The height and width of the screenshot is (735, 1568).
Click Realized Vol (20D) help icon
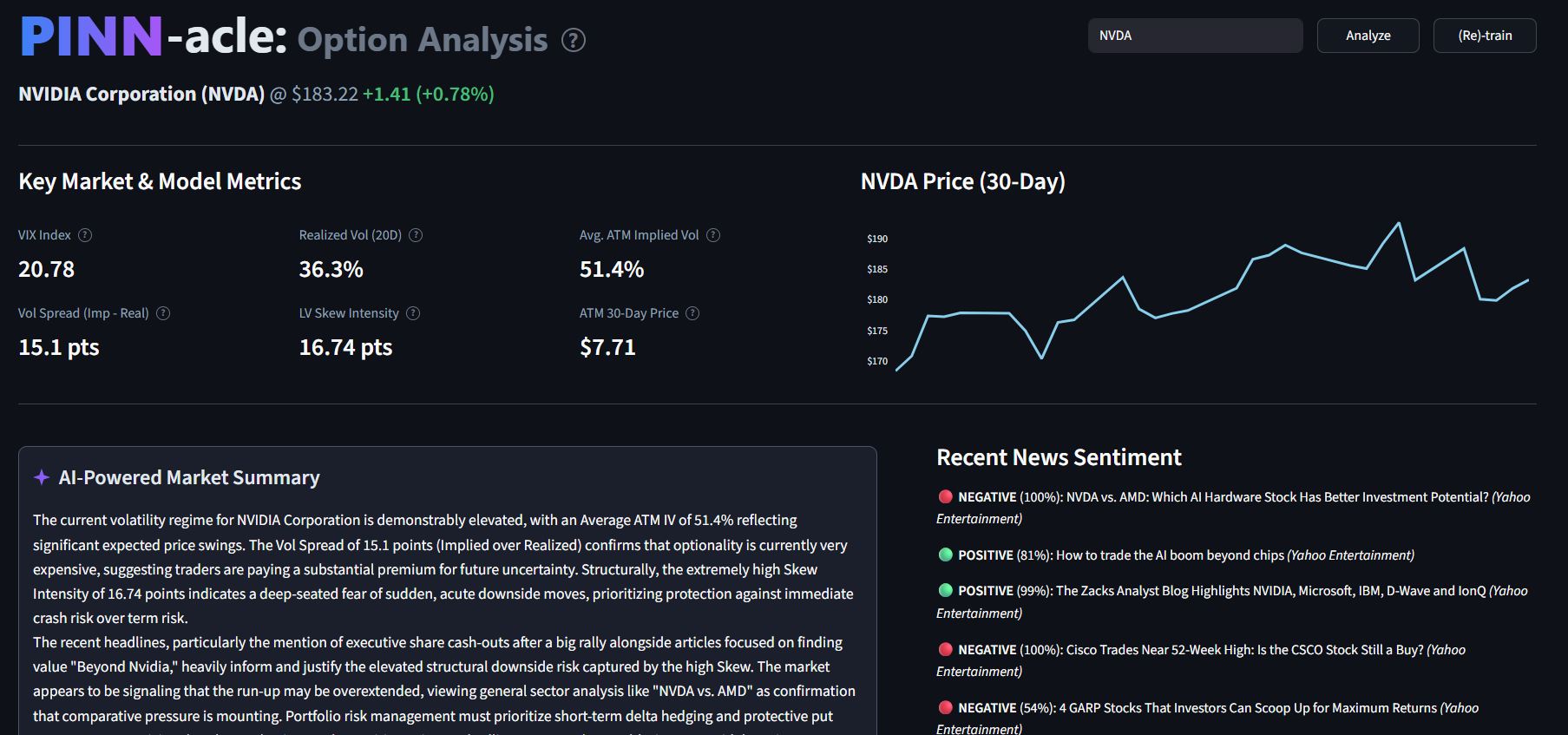(x=416, y=235)
